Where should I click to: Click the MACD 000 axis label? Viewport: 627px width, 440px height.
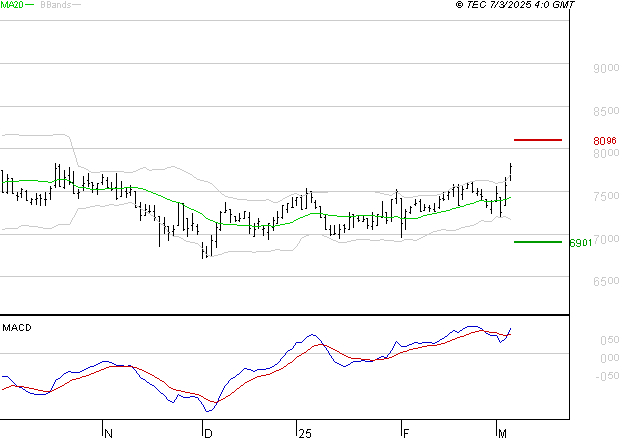(610, 358)
